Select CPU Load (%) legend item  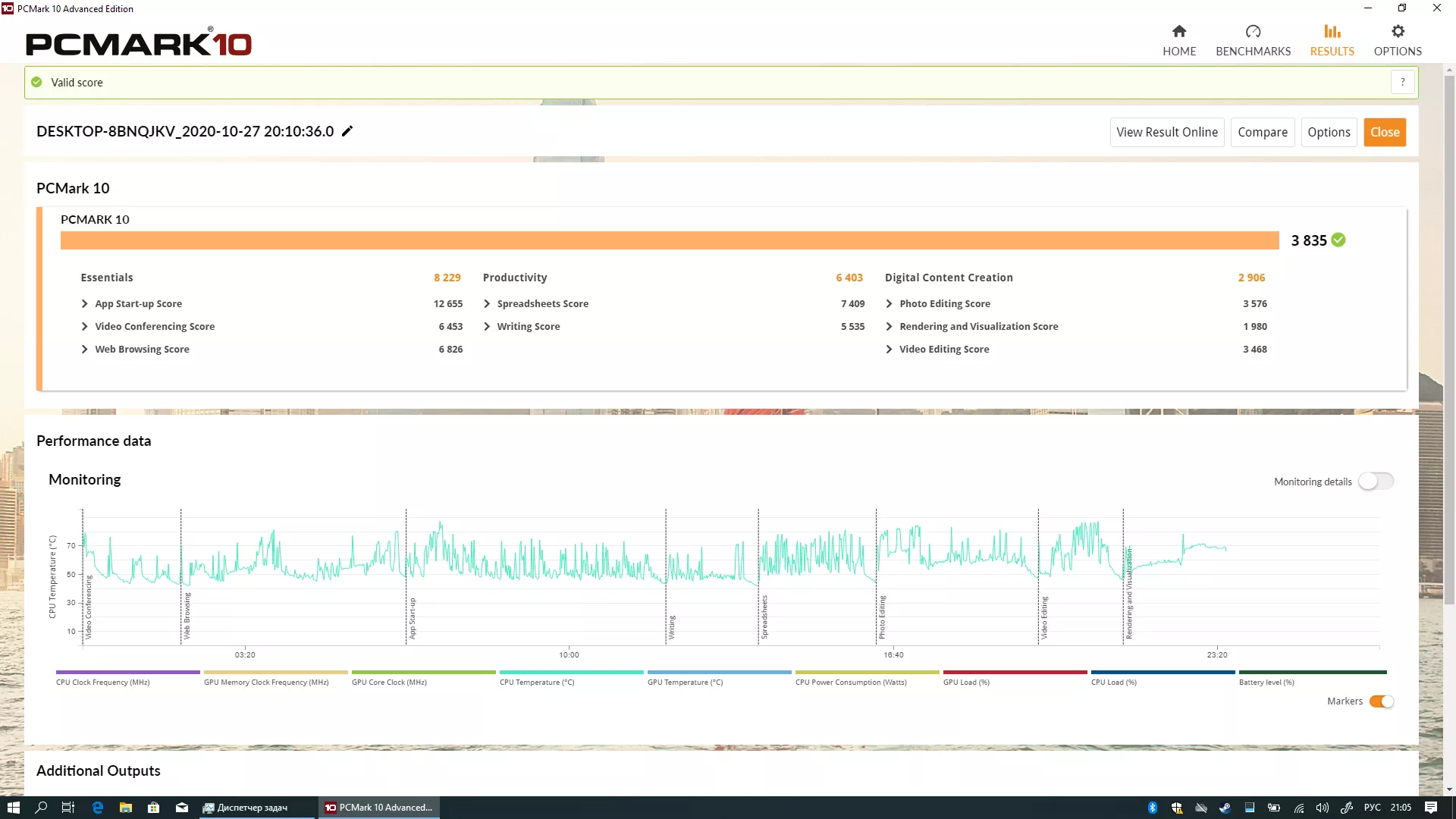click(1163, 677)
